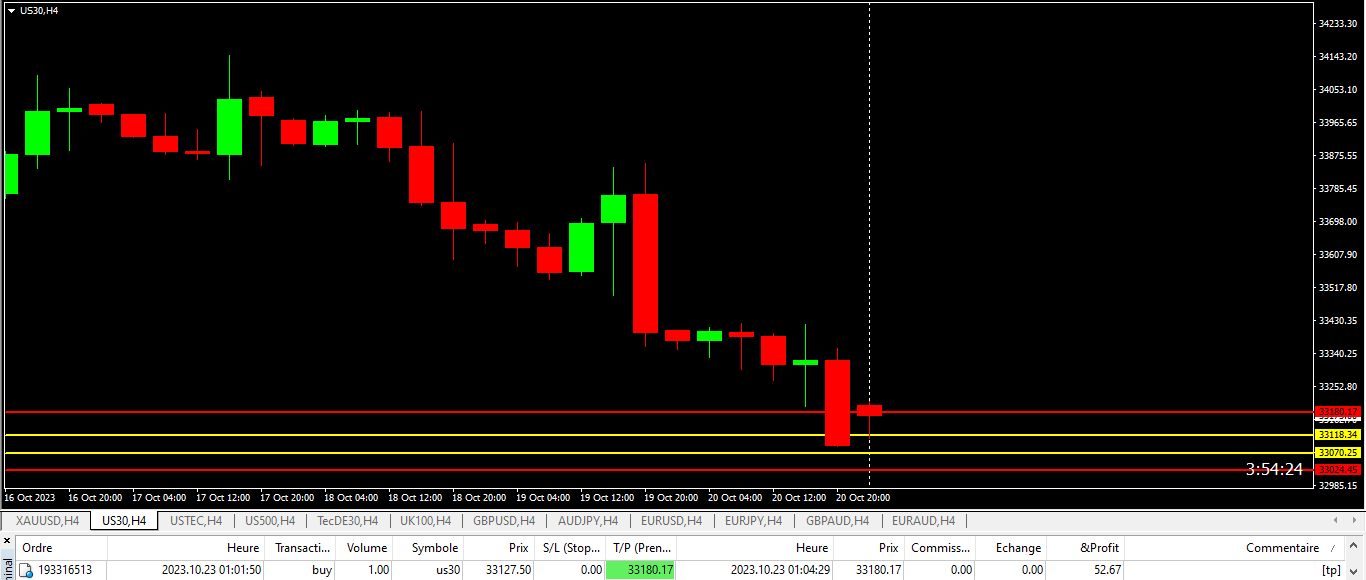Screen dimensions: 1366x580
Task: Sort by the Volume column header
Action: click(365, 548)
